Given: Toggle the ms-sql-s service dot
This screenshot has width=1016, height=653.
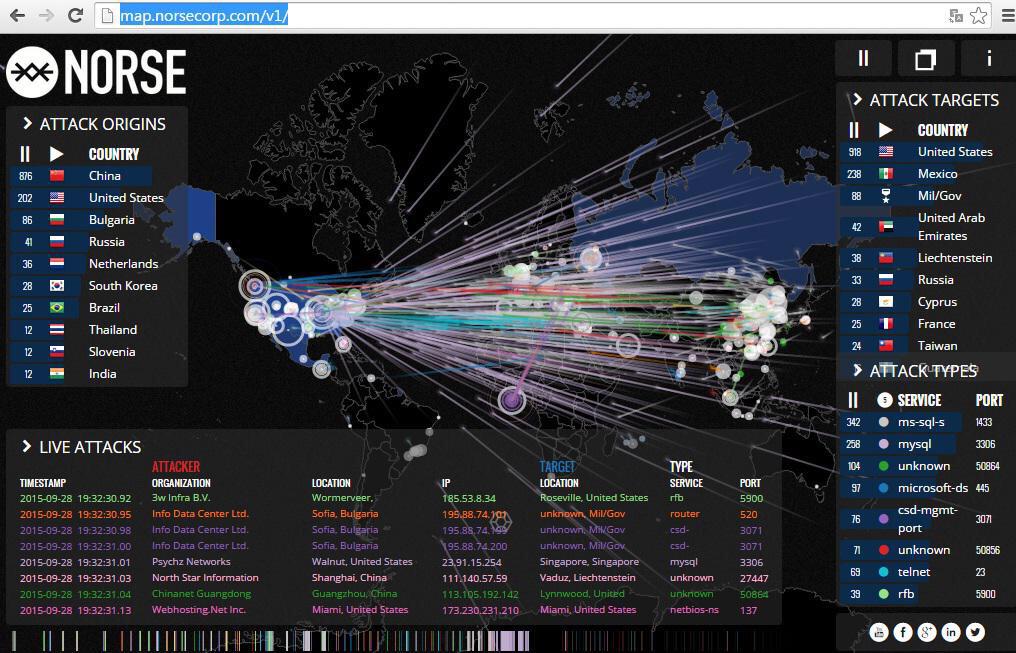Looking at the screenshot, I should point(883,422).
